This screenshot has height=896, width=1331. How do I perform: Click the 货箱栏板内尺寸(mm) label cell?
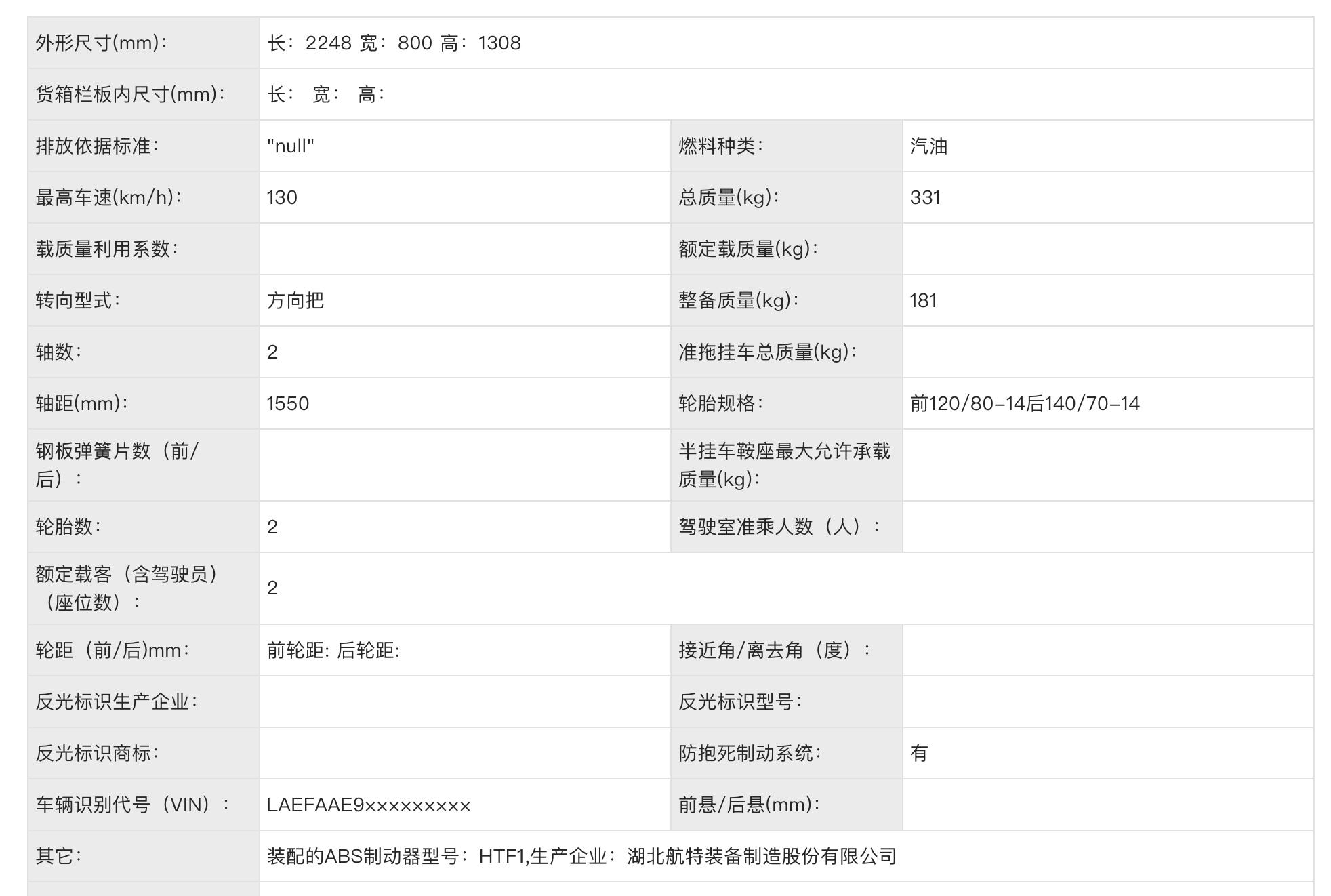[x=130, y=95]
